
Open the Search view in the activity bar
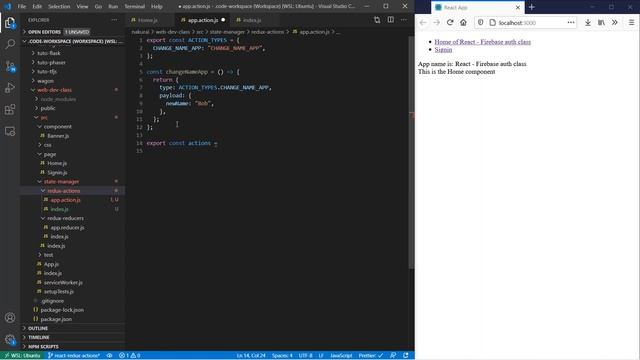pyautogui.click(x=10, y=44)
